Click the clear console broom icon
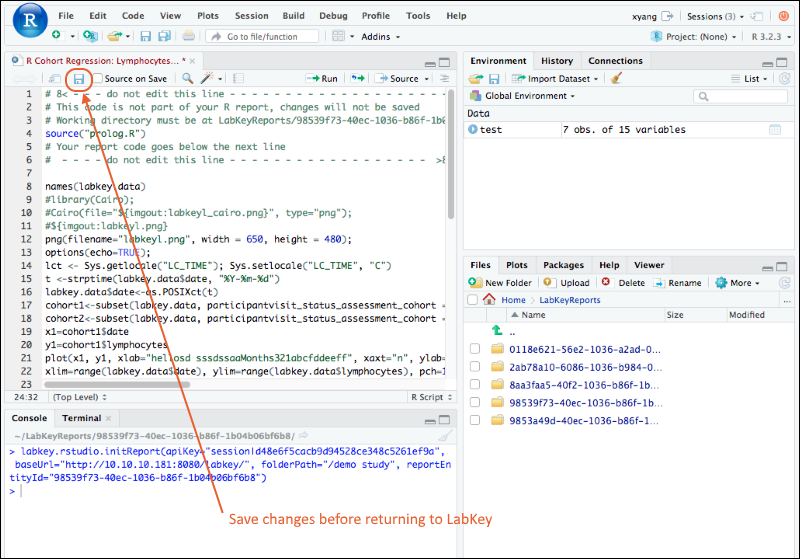 coord(445,436)
